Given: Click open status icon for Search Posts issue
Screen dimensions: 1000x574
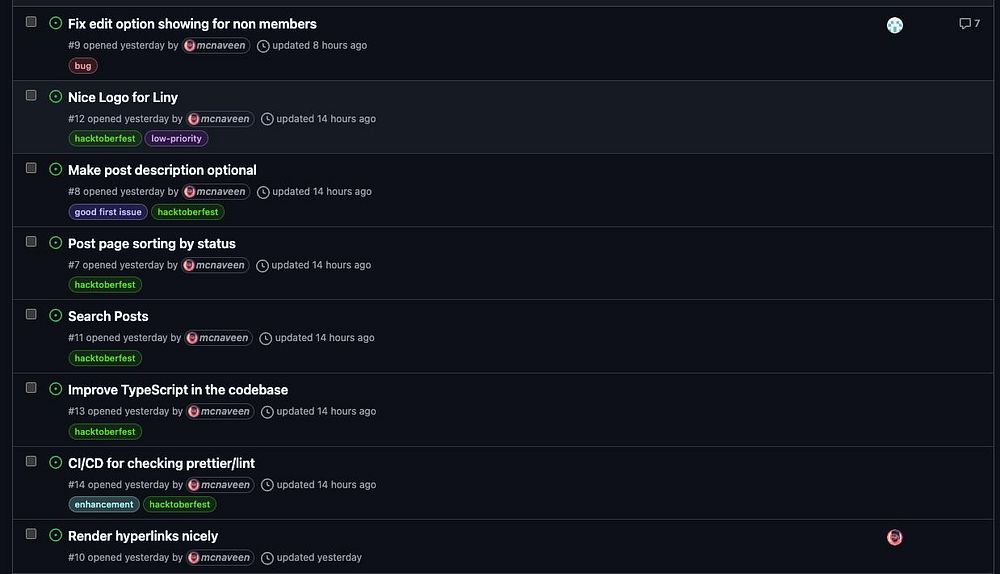Looking at the screenshot, I should click(56, 316).
